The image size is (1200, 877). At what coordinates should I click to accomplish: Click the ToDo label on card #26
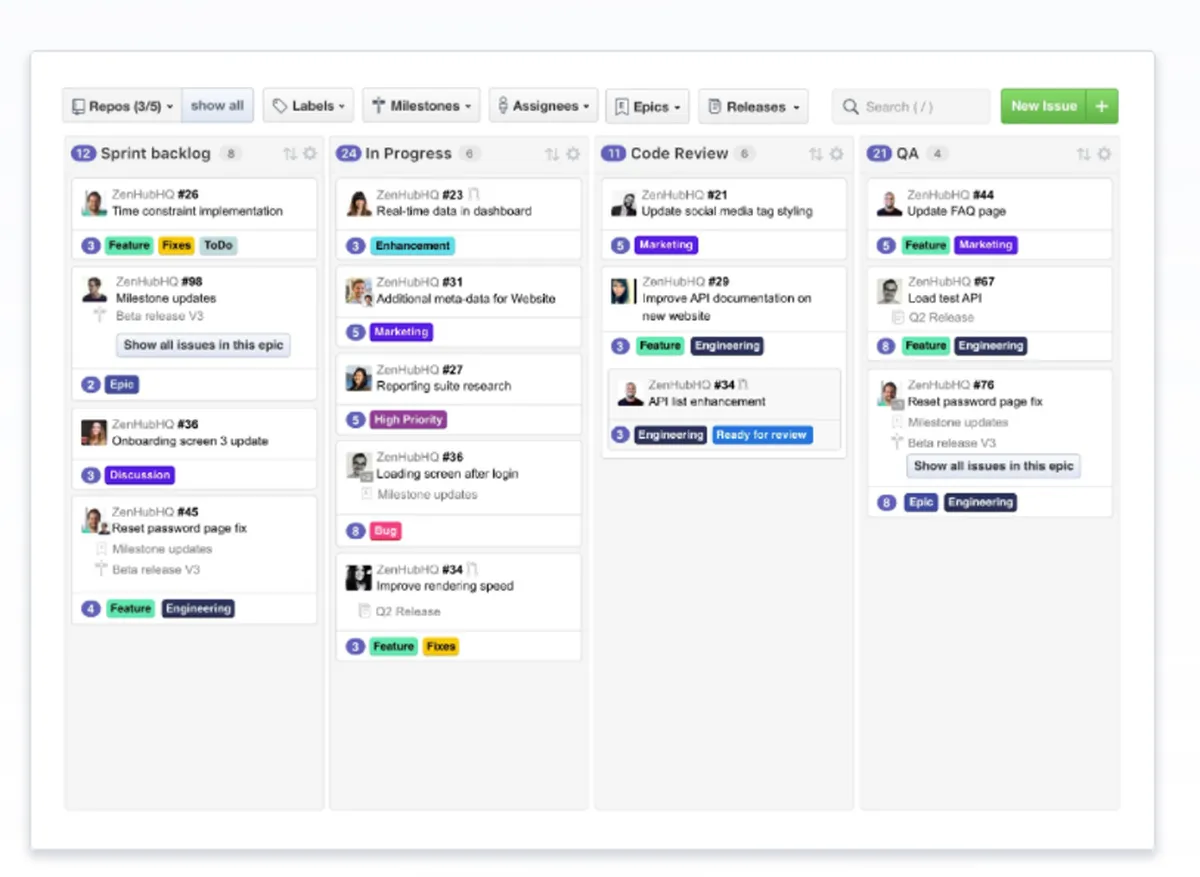[217, 245]
